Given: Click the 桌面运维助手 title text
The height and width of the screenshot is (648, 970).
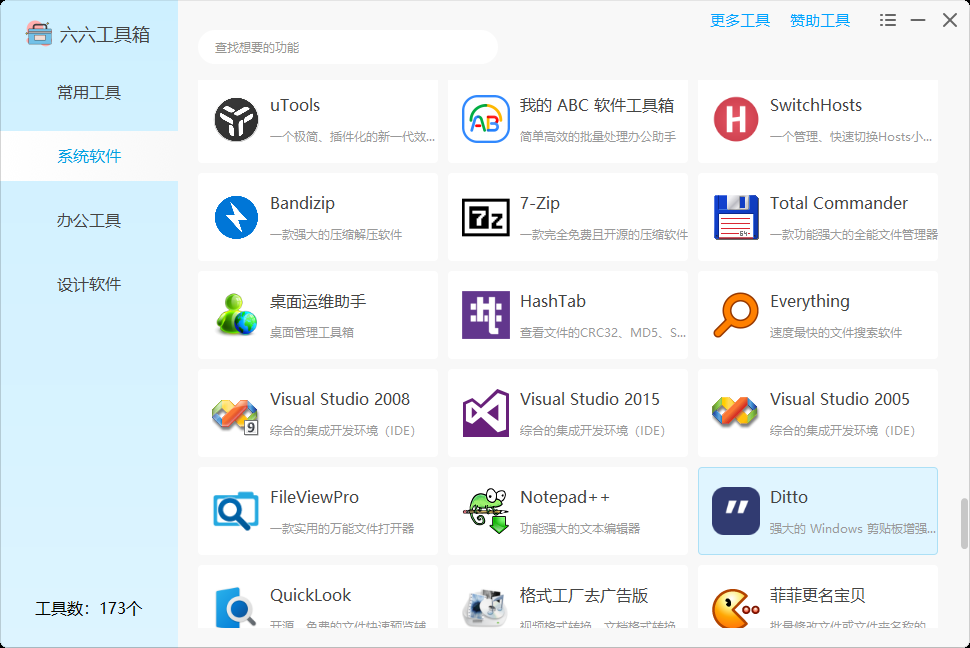Looking at the screenshot, I should [x=318, y=301].
